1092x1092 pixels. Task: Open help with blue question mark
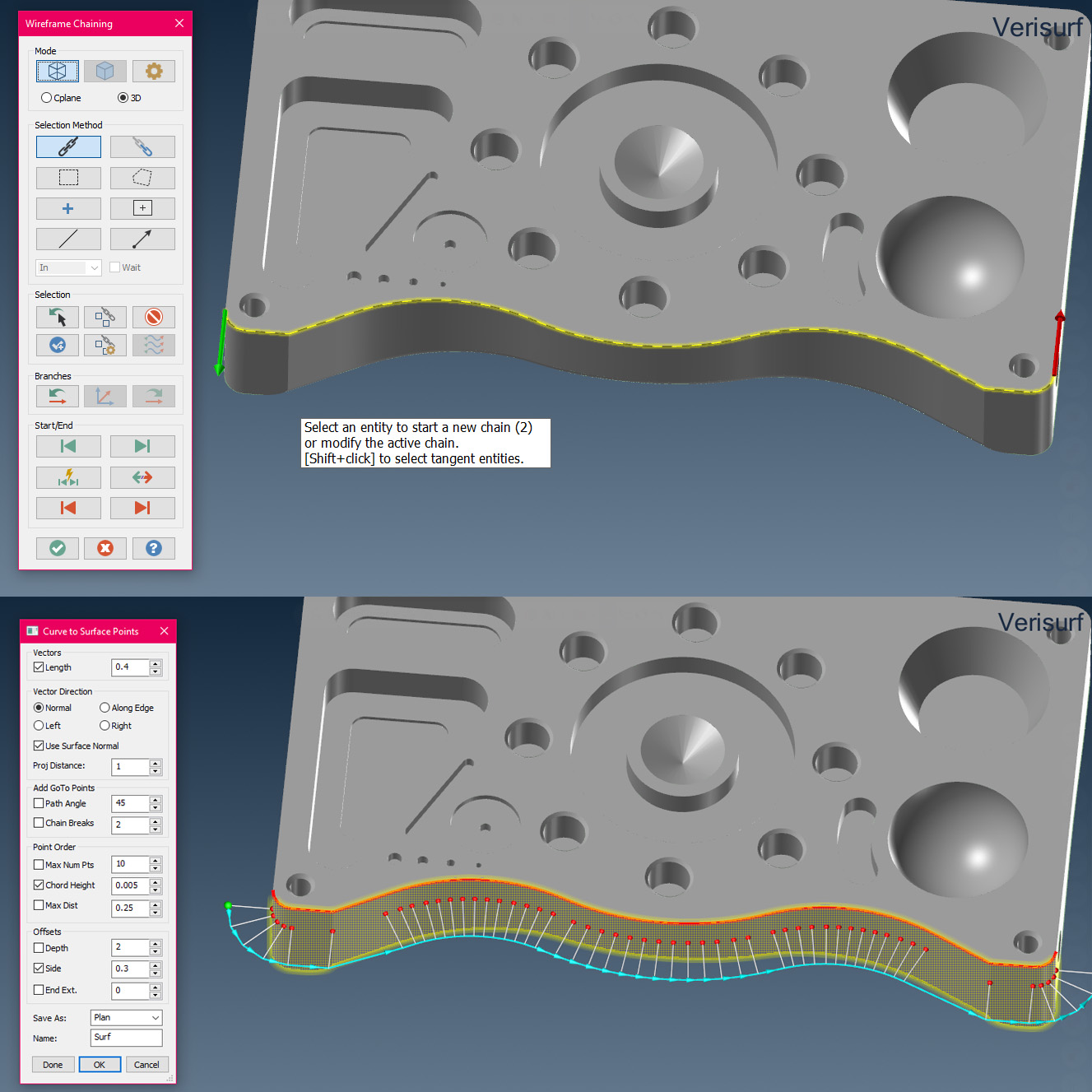click(154, 548)
